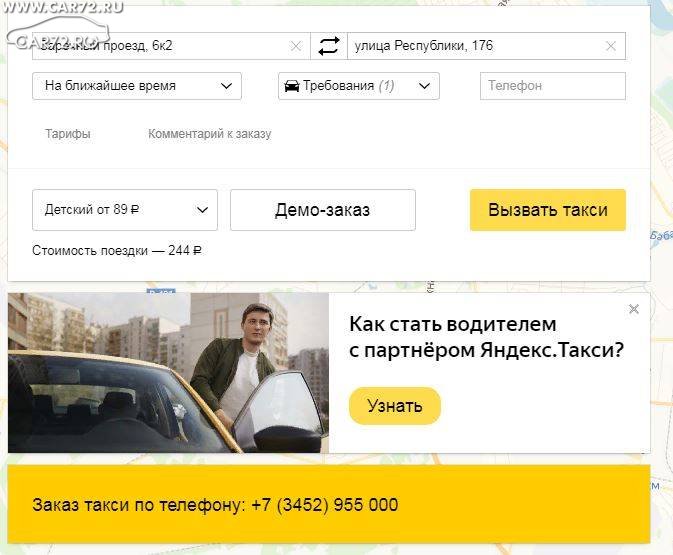Open the Требования dropdown arrow
This screenshot has width=673, height=555.
click(424, 86)
